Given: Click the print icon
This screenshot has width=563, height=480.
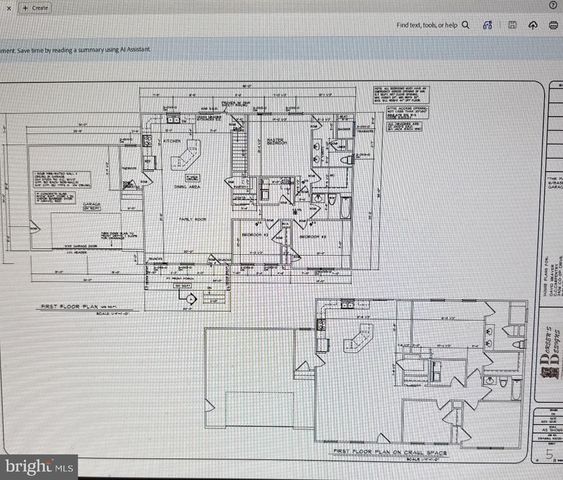Looking at the screenshot, I should (x=553, y=25).
